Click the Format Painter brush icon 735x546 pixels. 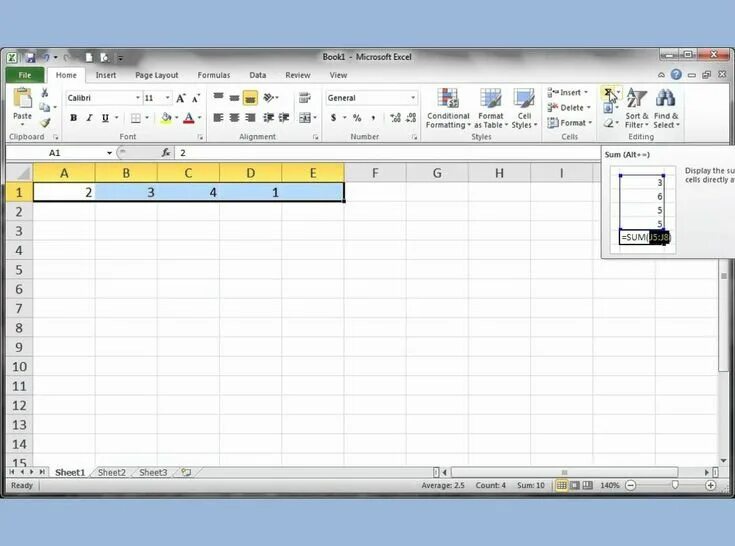tap(45, 123)
